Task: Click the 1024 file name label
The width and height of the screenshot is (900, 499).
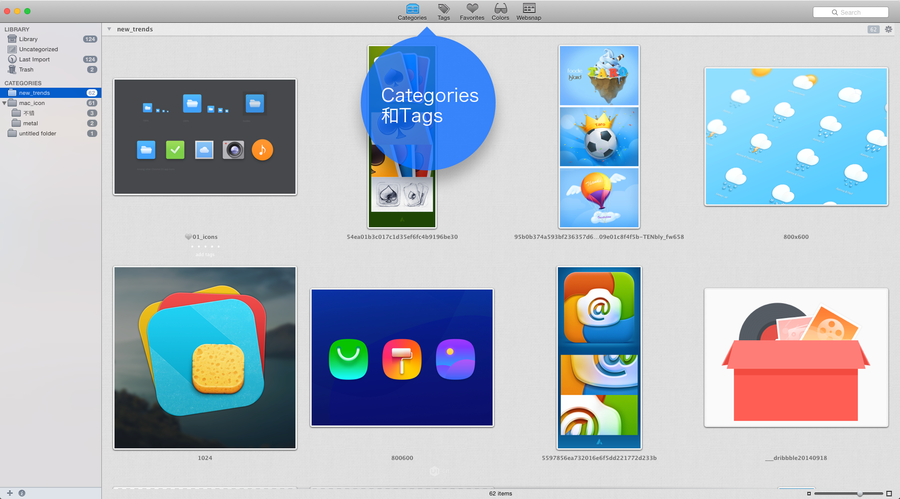Action: click(205, 458)
